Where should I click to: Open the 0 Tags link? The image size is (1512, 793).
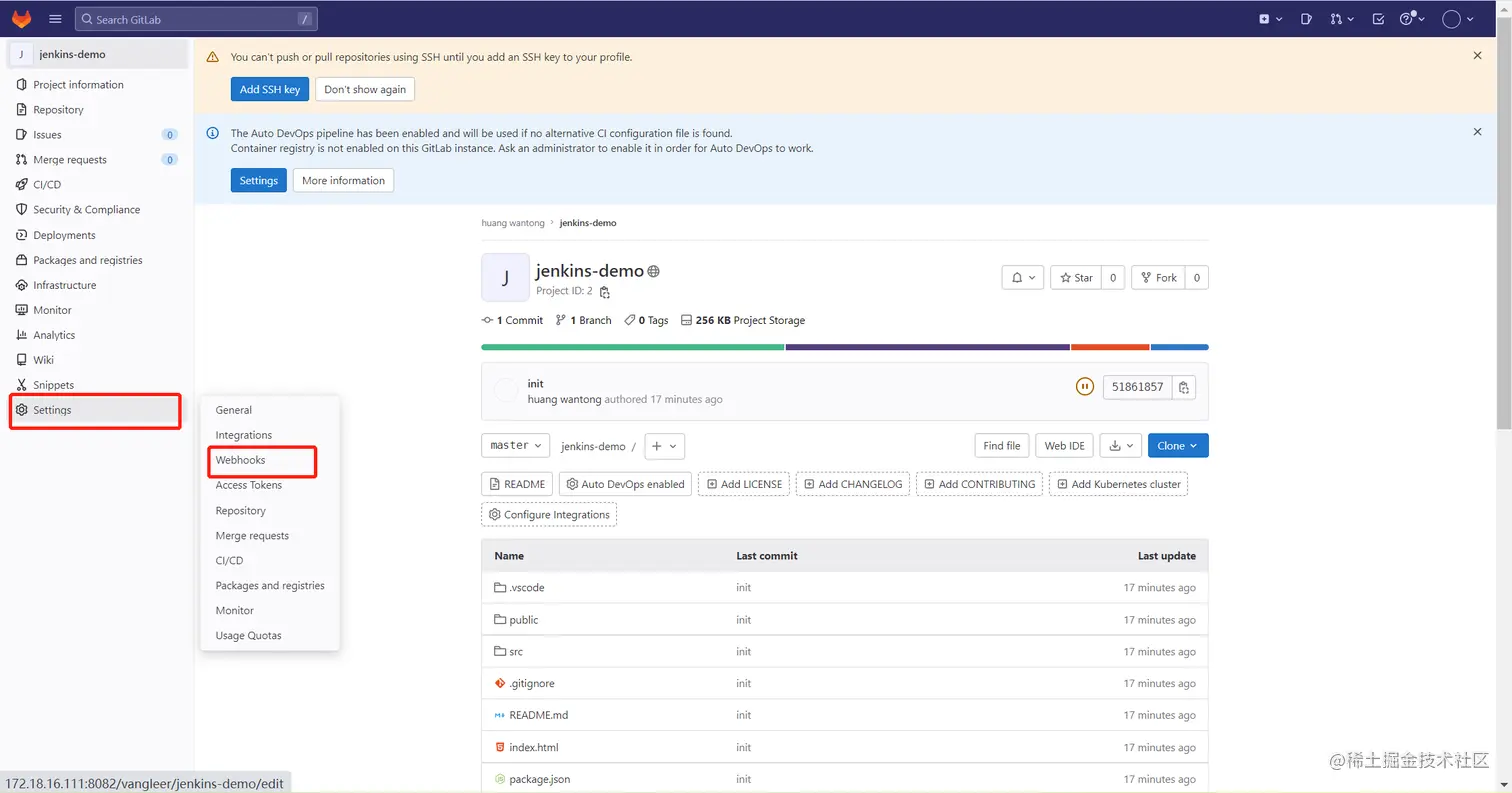point(646,320)
